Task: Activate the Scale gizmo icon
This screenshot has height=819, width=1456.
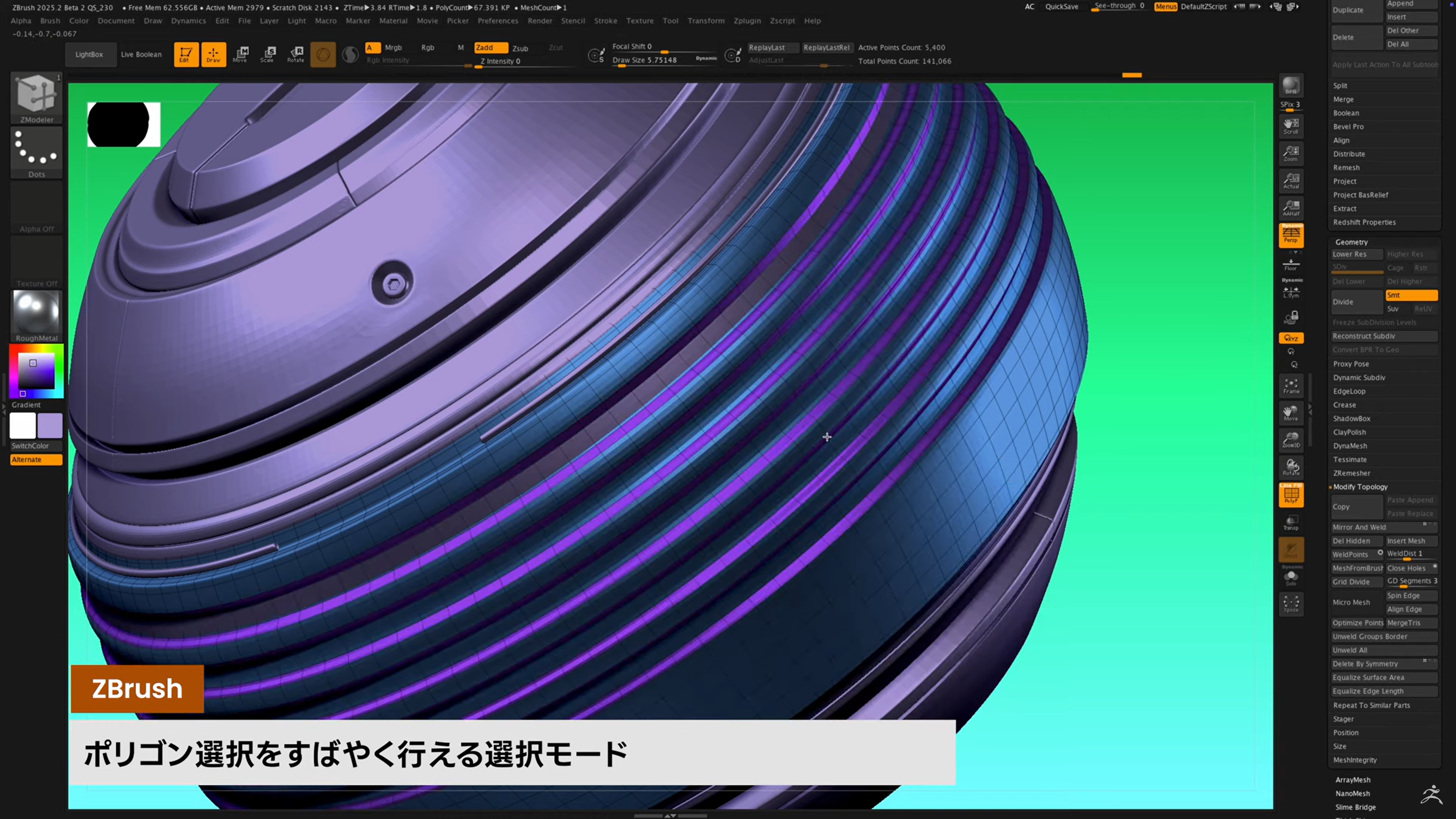Action: tap(268, 54)
